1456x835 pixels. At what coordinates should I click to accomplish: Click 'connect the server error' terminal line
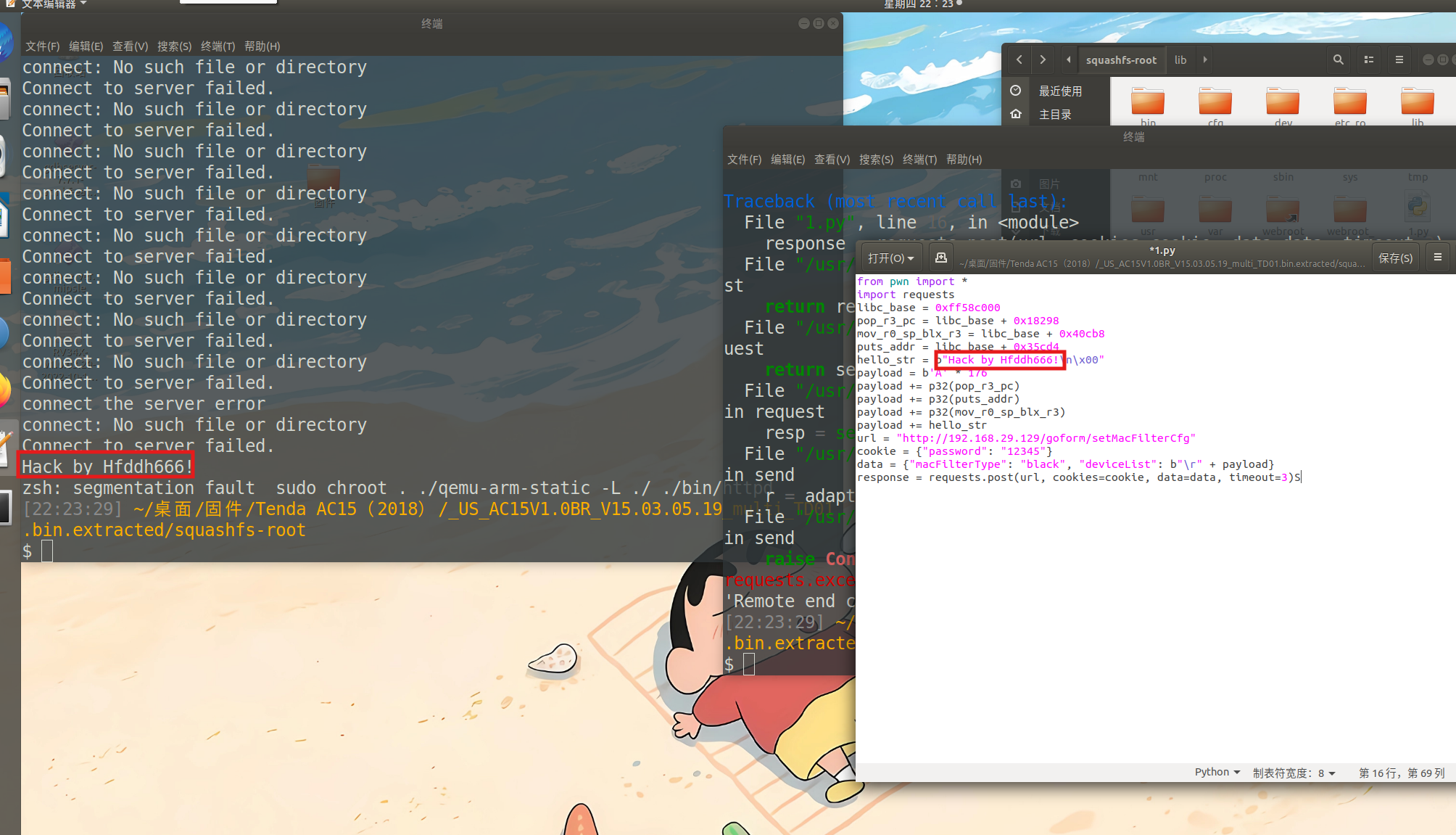point(144,403)
